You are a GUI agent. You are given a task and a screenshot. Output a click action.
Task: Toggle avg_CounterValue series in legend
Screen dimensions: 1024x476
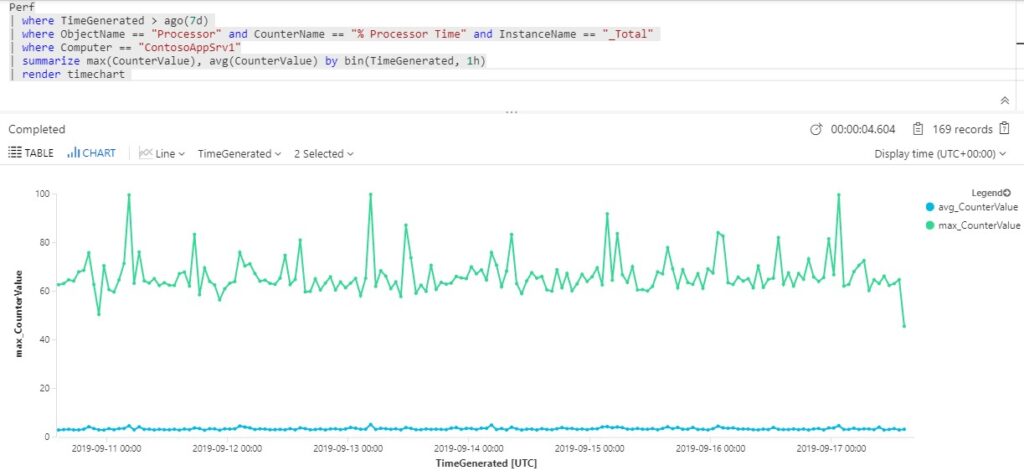pos(971,207)
